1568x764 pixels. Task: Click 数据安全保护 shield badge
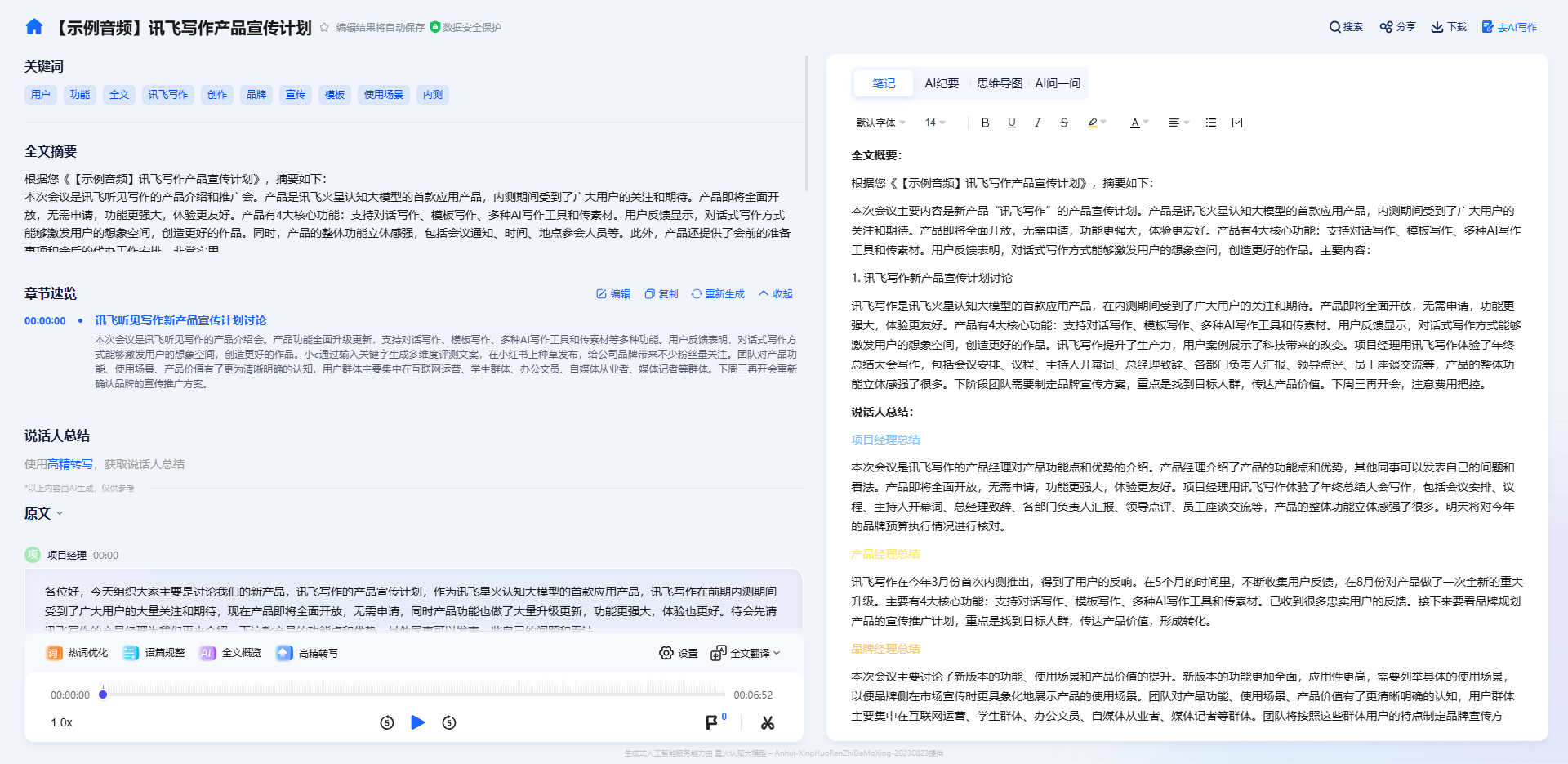(465, 27)
